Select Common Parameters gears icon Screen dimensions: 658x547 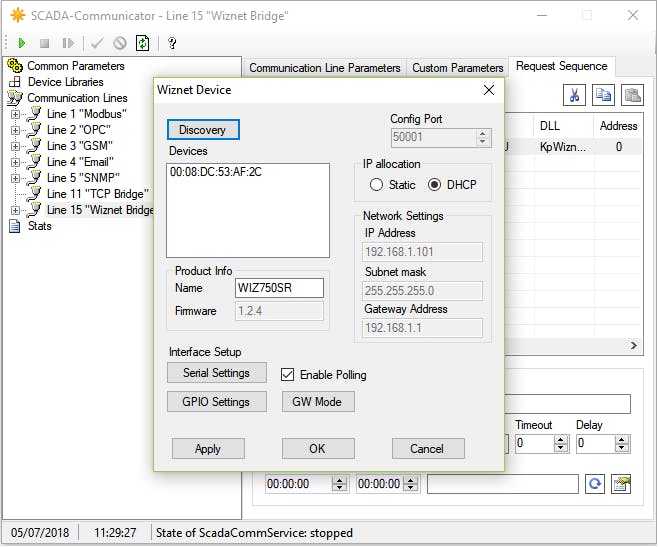(x=15, y=66)
